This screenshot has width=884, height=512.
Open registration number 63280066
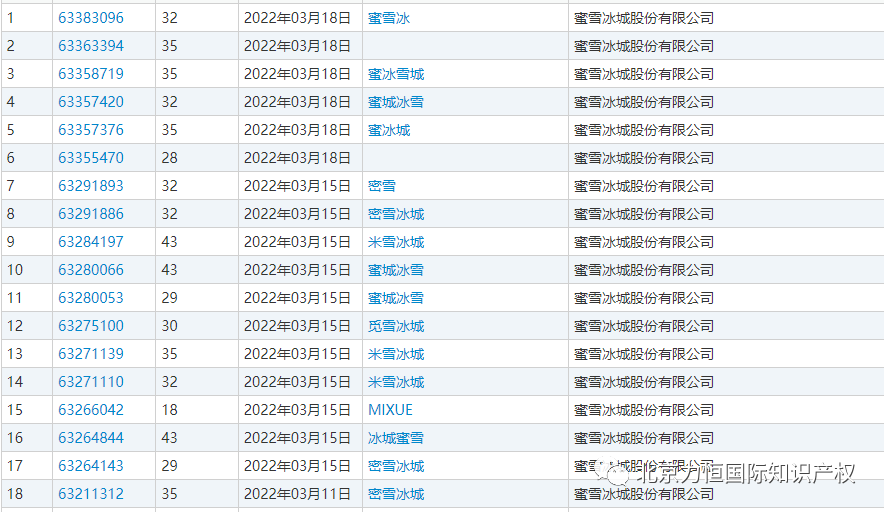[91, 270]
